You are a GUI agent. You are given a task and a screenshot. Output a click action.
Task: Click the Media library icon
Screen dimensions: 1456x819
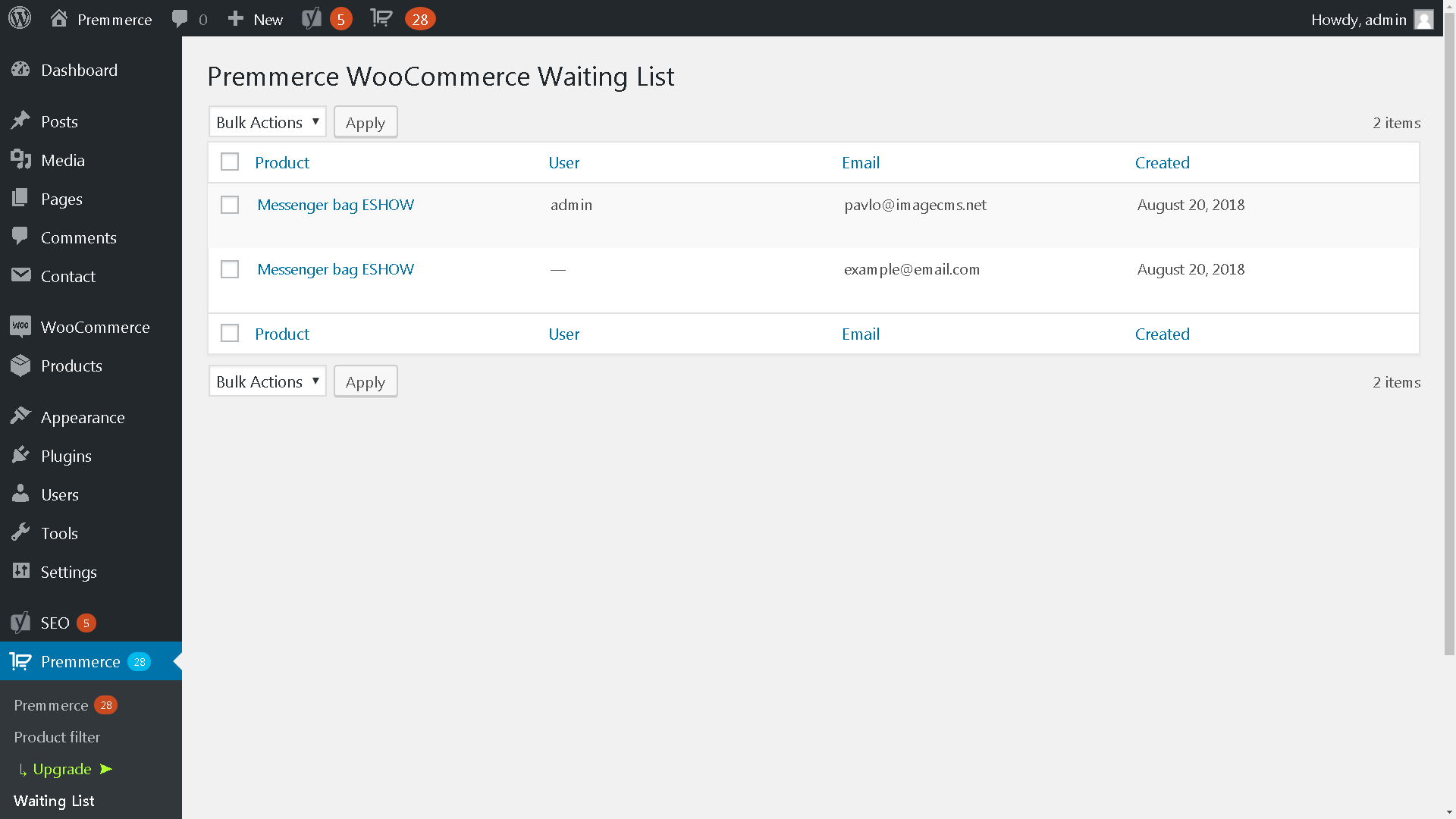[x=20, y=159]
